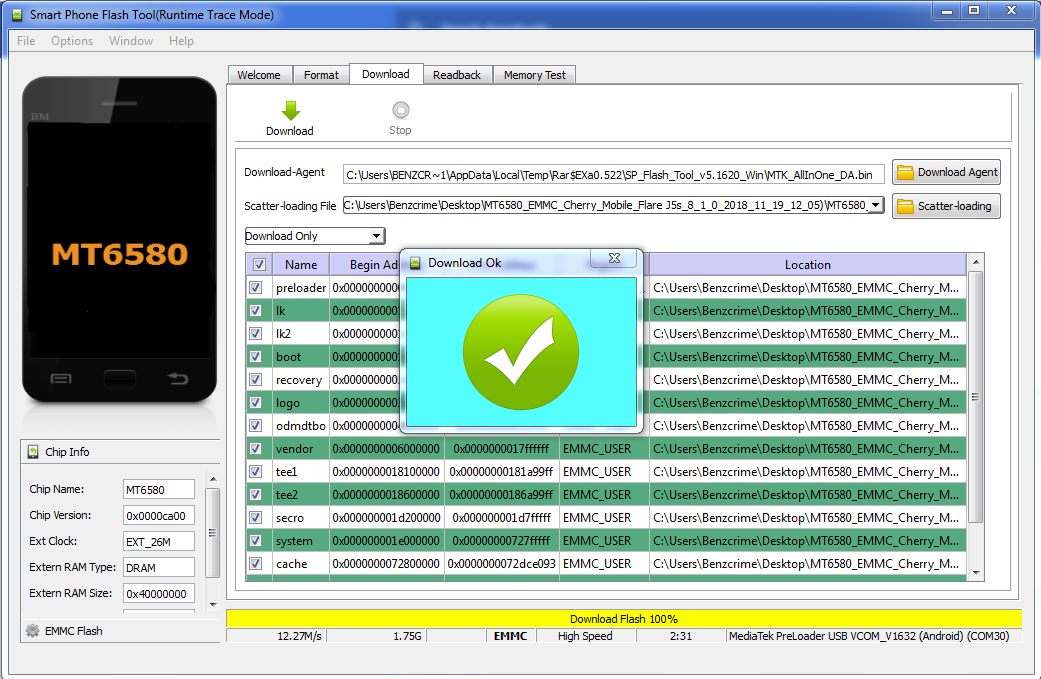Uncheck the logo partition checkbox

pos(256,402)
